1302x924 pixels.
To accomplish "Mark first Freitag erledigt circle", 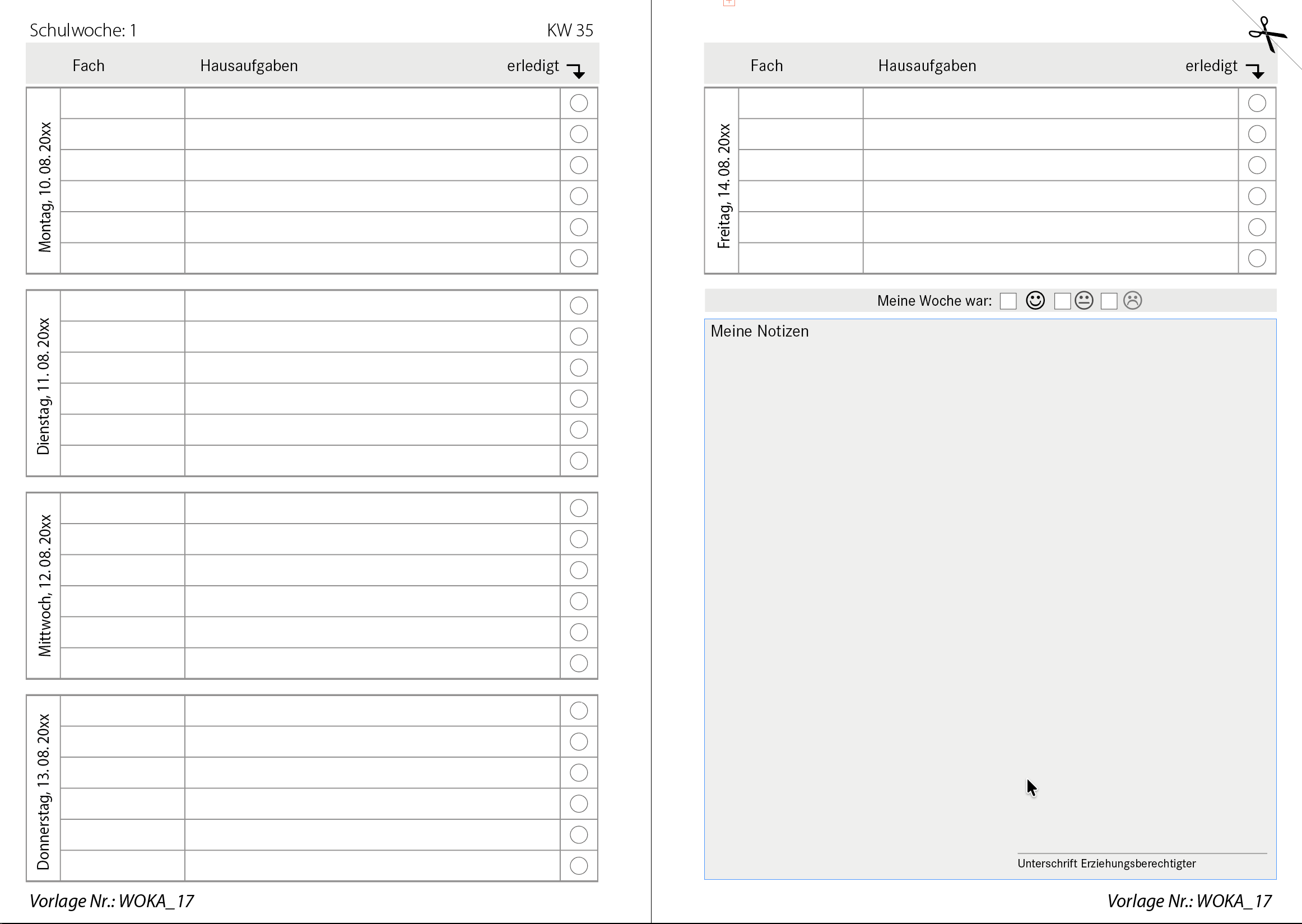I will point(1257,103).
